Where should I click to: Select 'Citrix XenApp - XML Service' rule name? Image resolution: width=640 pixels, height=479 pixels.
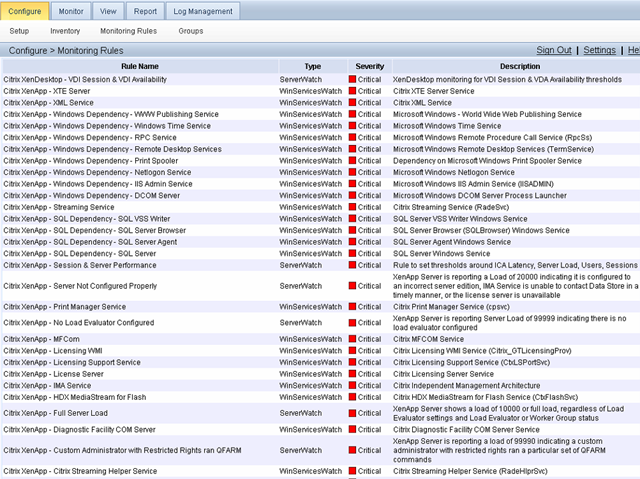pos(48,102)
